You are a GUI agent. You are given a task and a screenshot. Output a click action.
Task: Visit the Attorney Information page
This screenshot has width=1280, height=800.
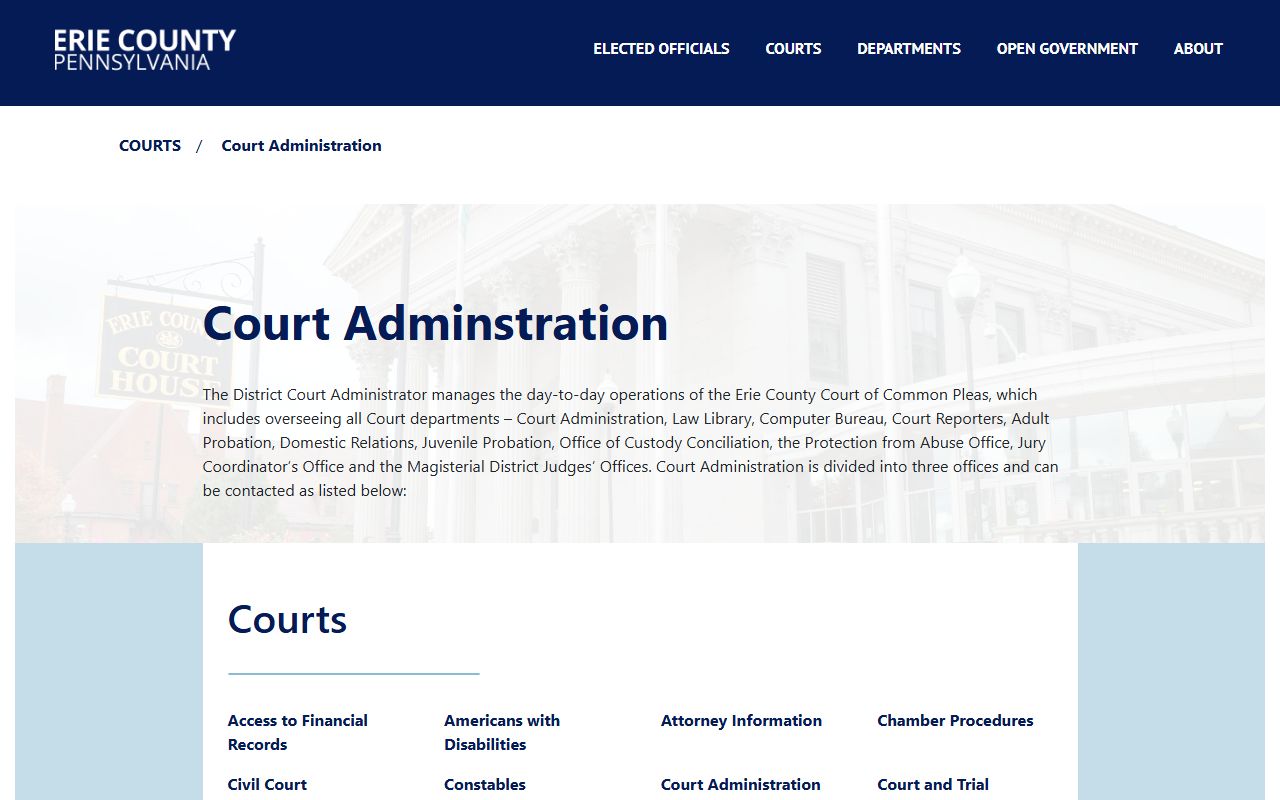point(741,720)
